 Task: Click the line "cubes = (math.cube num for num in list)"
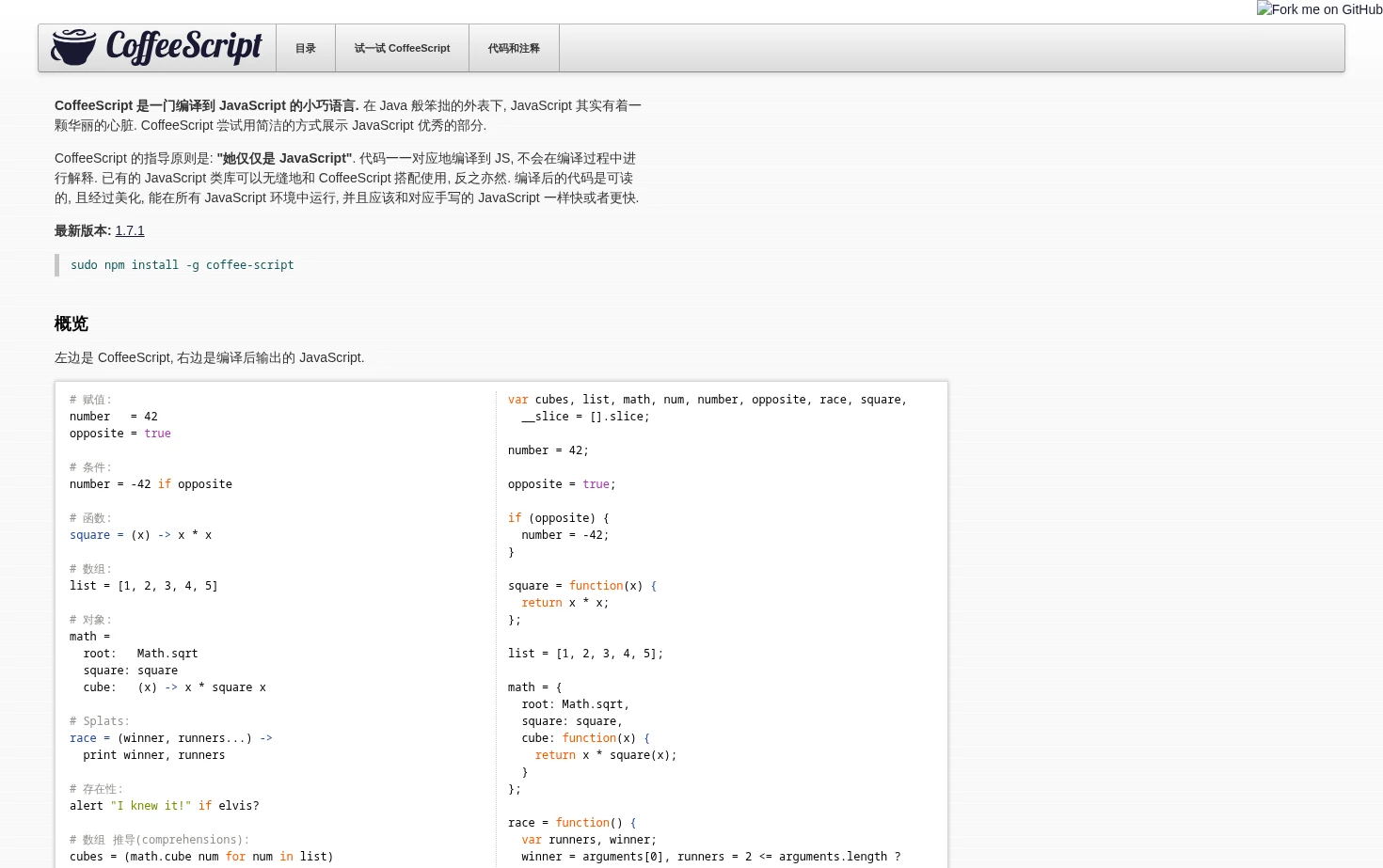(x=201, y=857)
